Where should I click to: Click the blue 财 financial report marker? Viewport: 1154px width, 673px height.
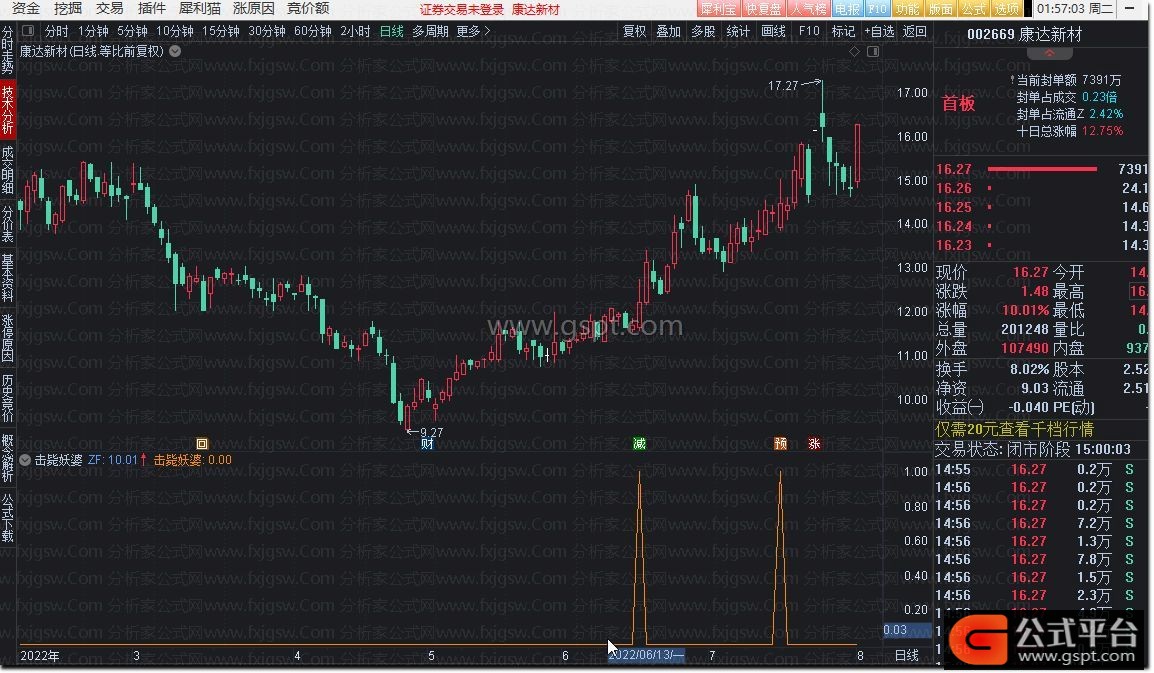pyautogui.click(x=427, y=443)
